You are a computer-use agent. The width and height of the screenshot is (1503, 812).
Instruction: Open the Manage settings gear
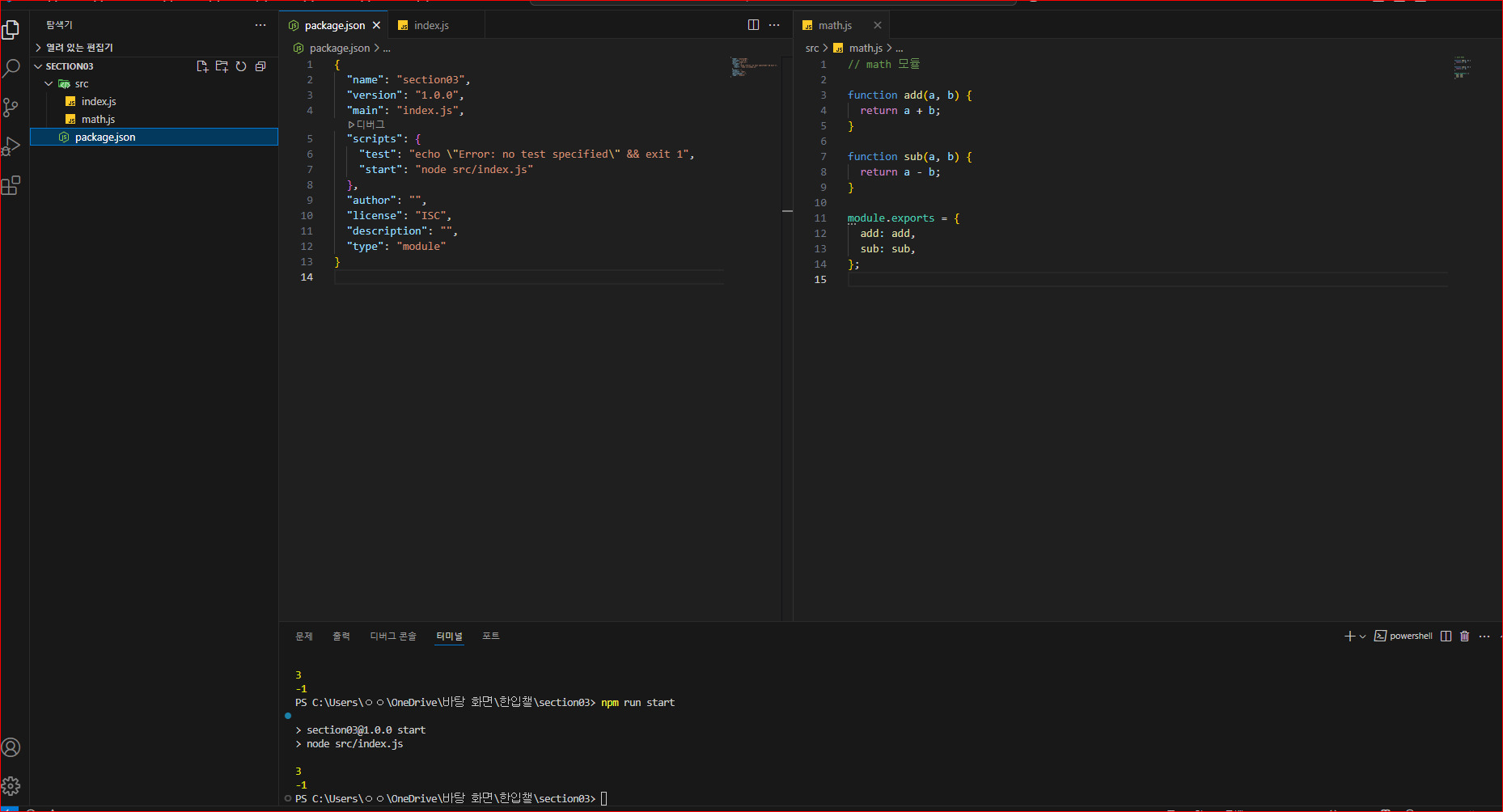pyautogui.click(x=11, y=785)
